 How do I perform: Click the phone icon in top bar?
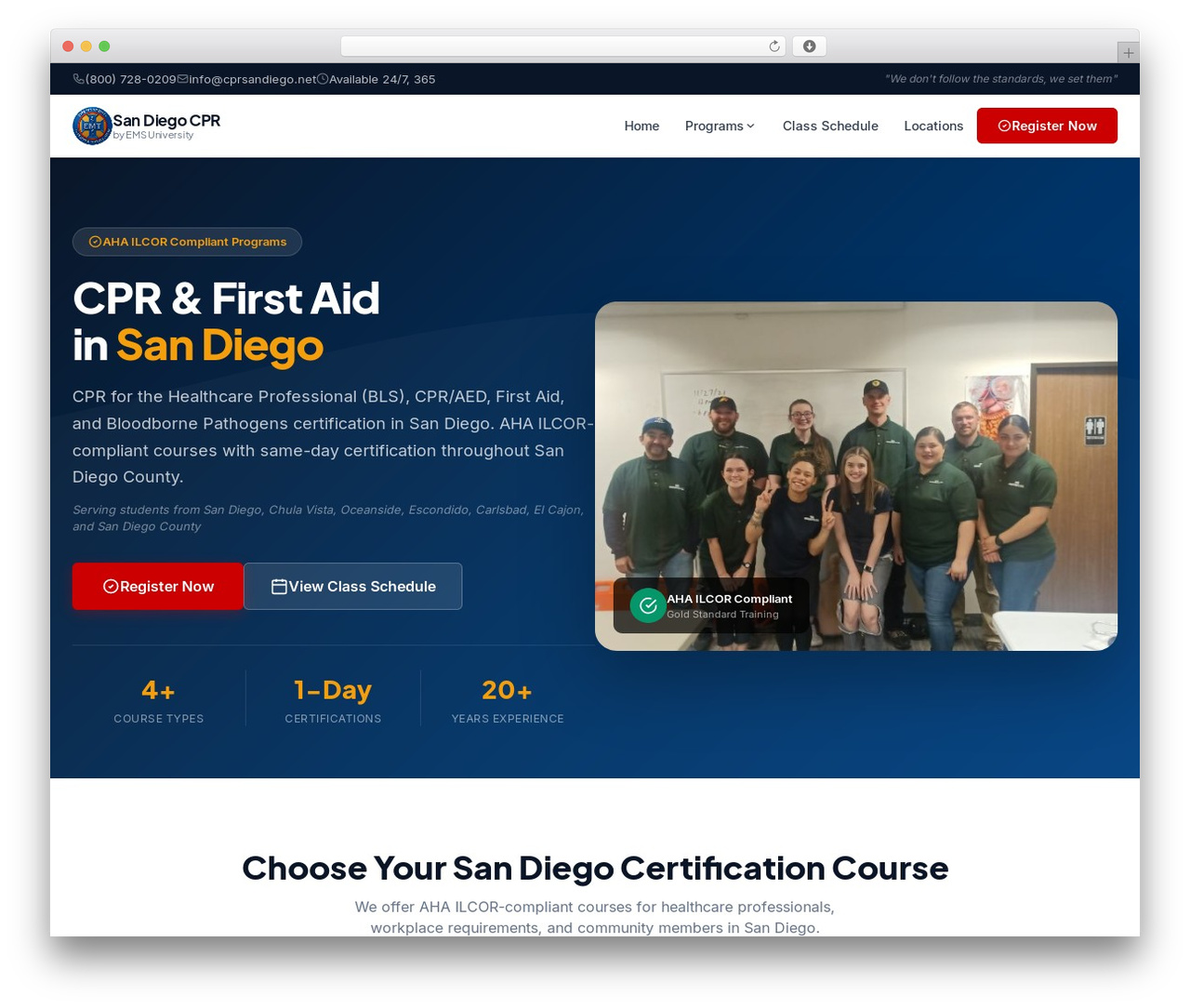[x=79, y=79]
